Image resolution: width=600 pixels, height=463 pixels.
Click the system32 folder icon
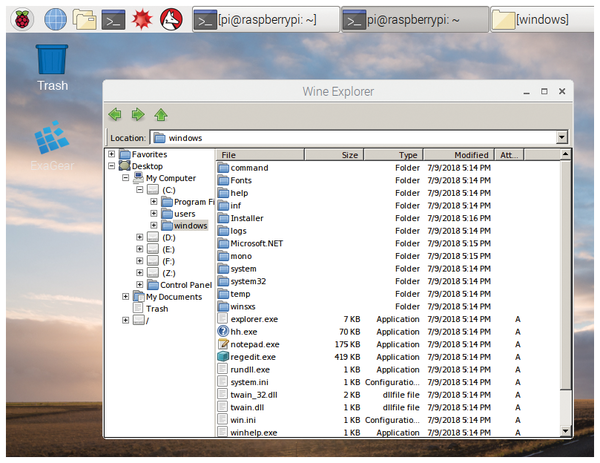click(x=223, y=281)
